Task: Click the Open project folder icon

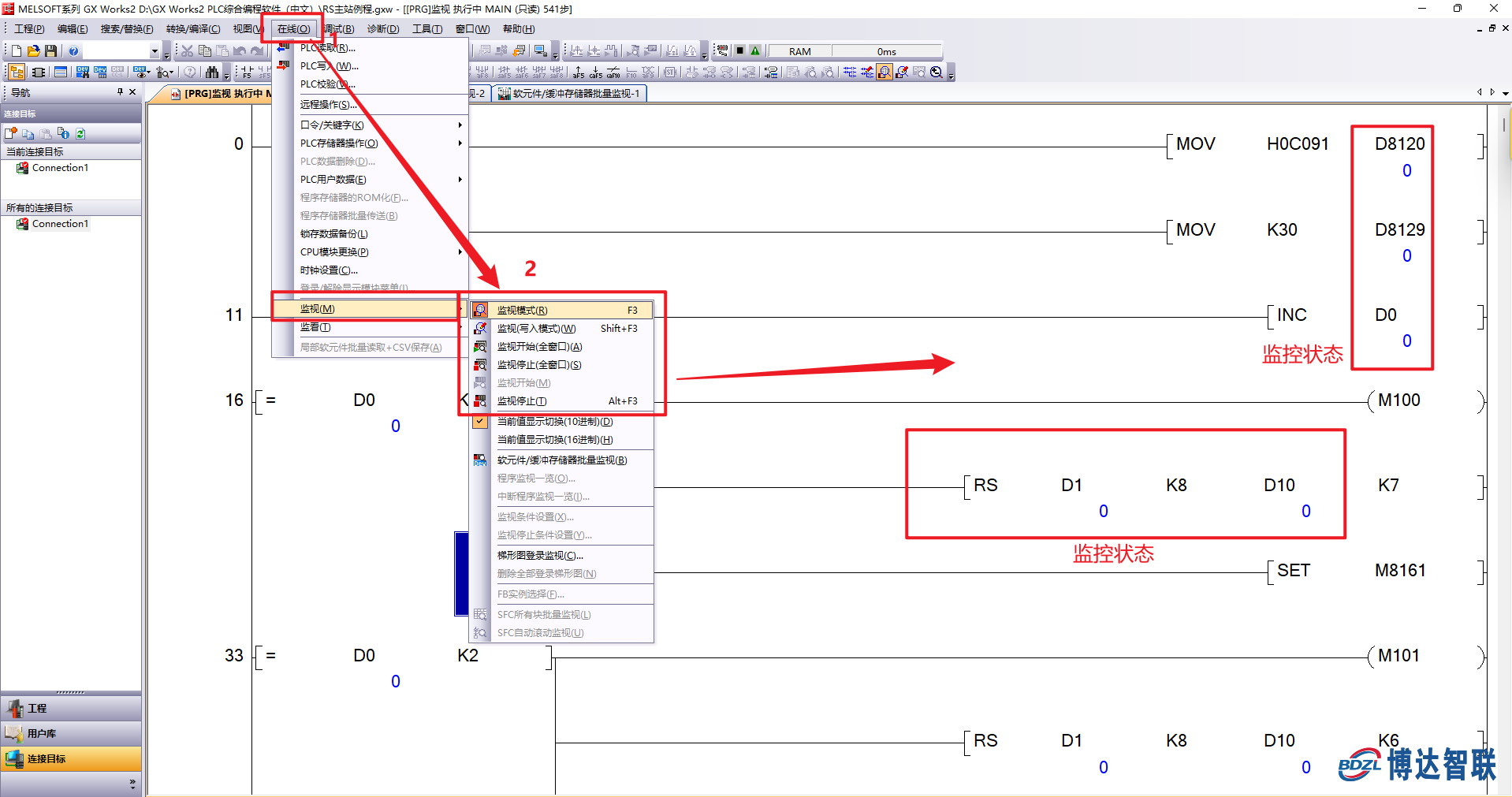Action: click(x=33, y=51)
